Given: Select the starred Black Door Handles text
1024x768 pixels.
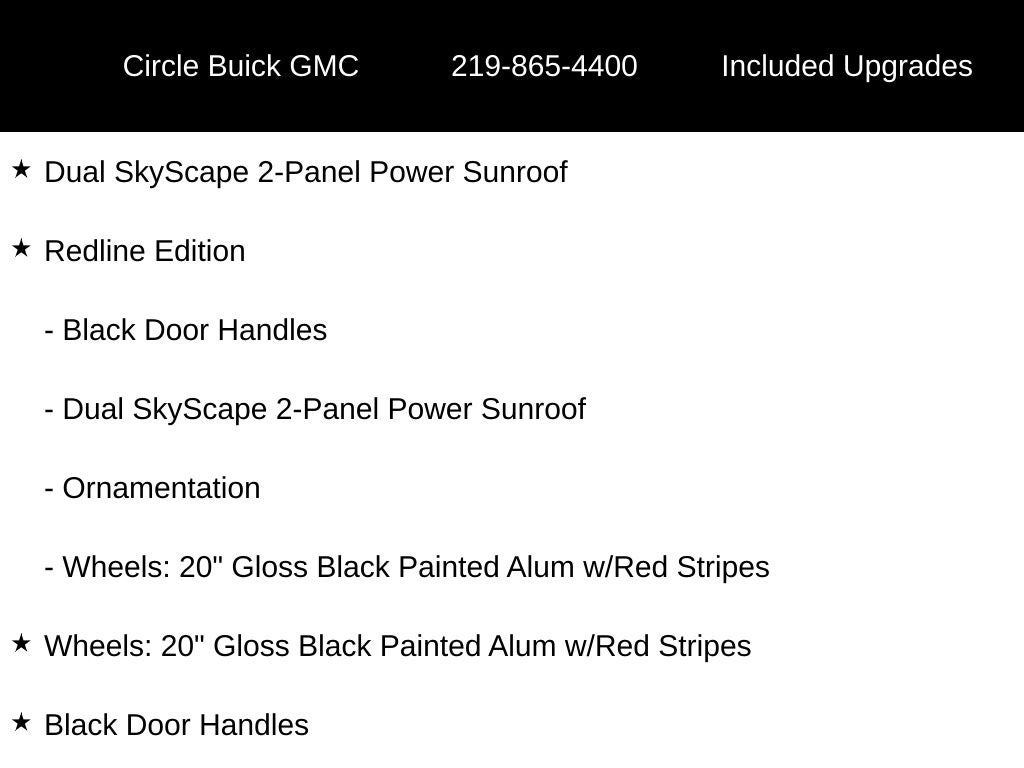Looking at the screenshot, I should coord(176,726).
